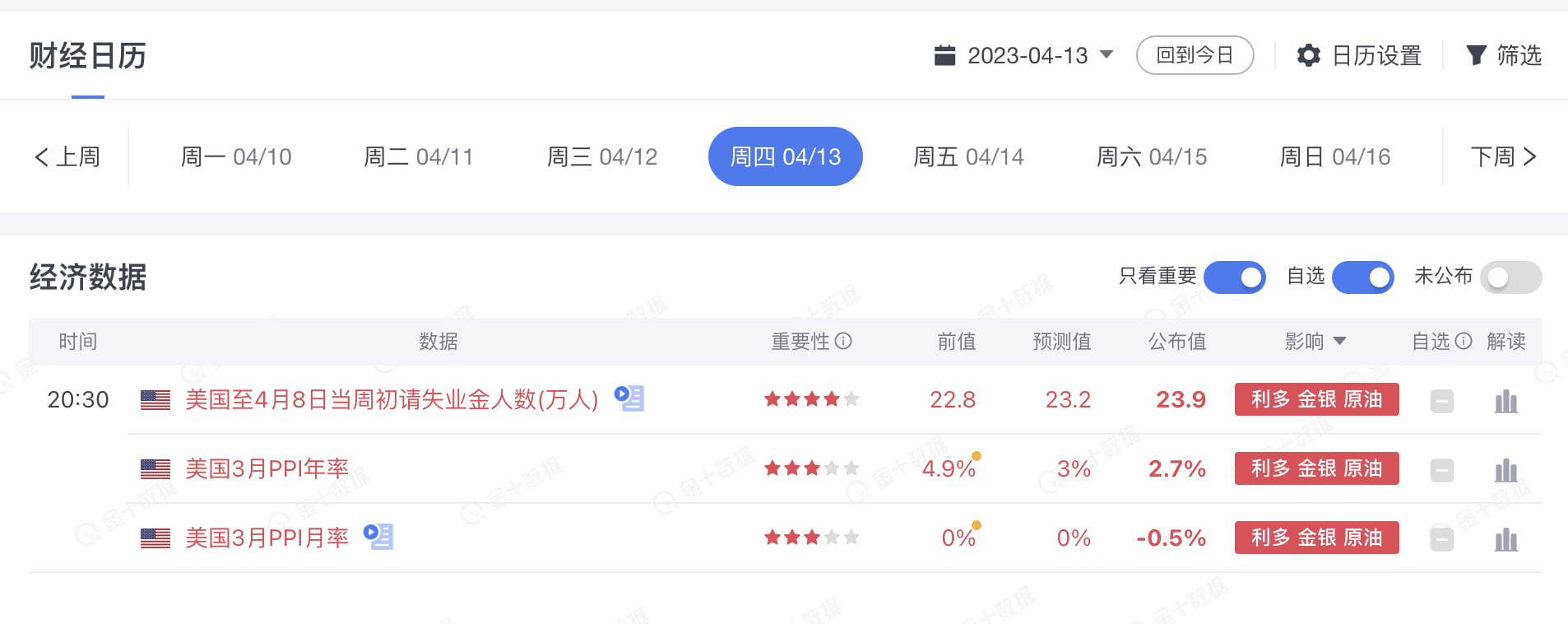
Task: Switch to 周一 04/10 tab
Action: click(236, 156)
